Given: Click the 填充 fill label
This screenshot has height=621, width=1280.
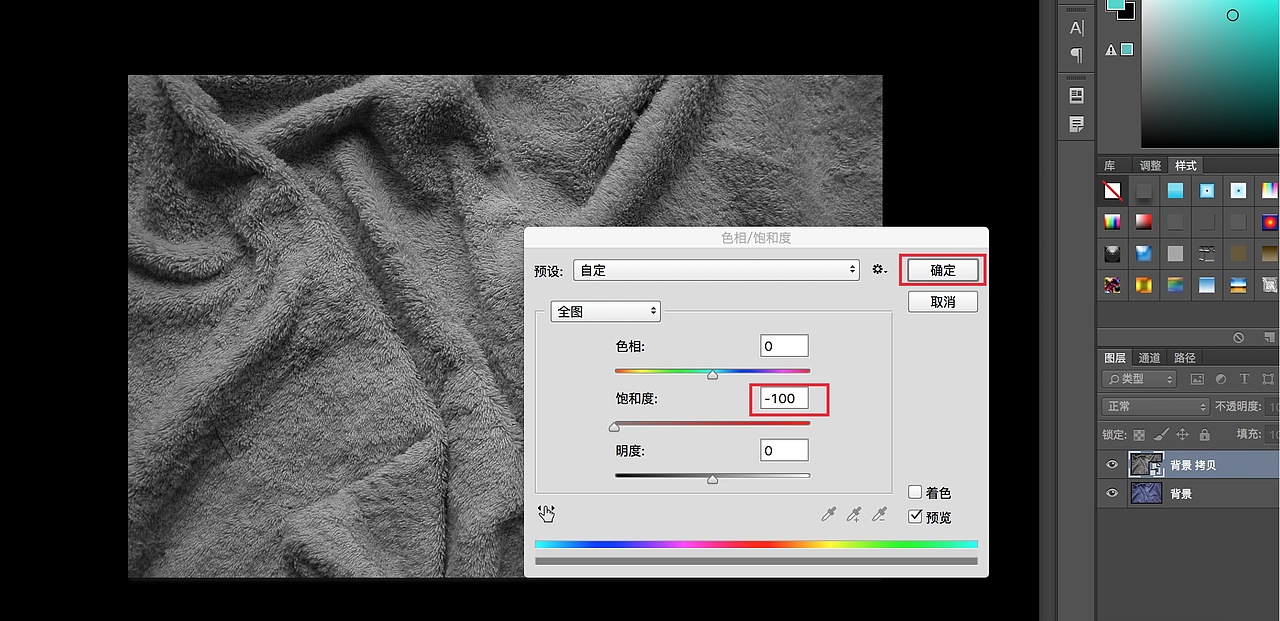Looking at the screenshot, I should [x=1248, y=434].
